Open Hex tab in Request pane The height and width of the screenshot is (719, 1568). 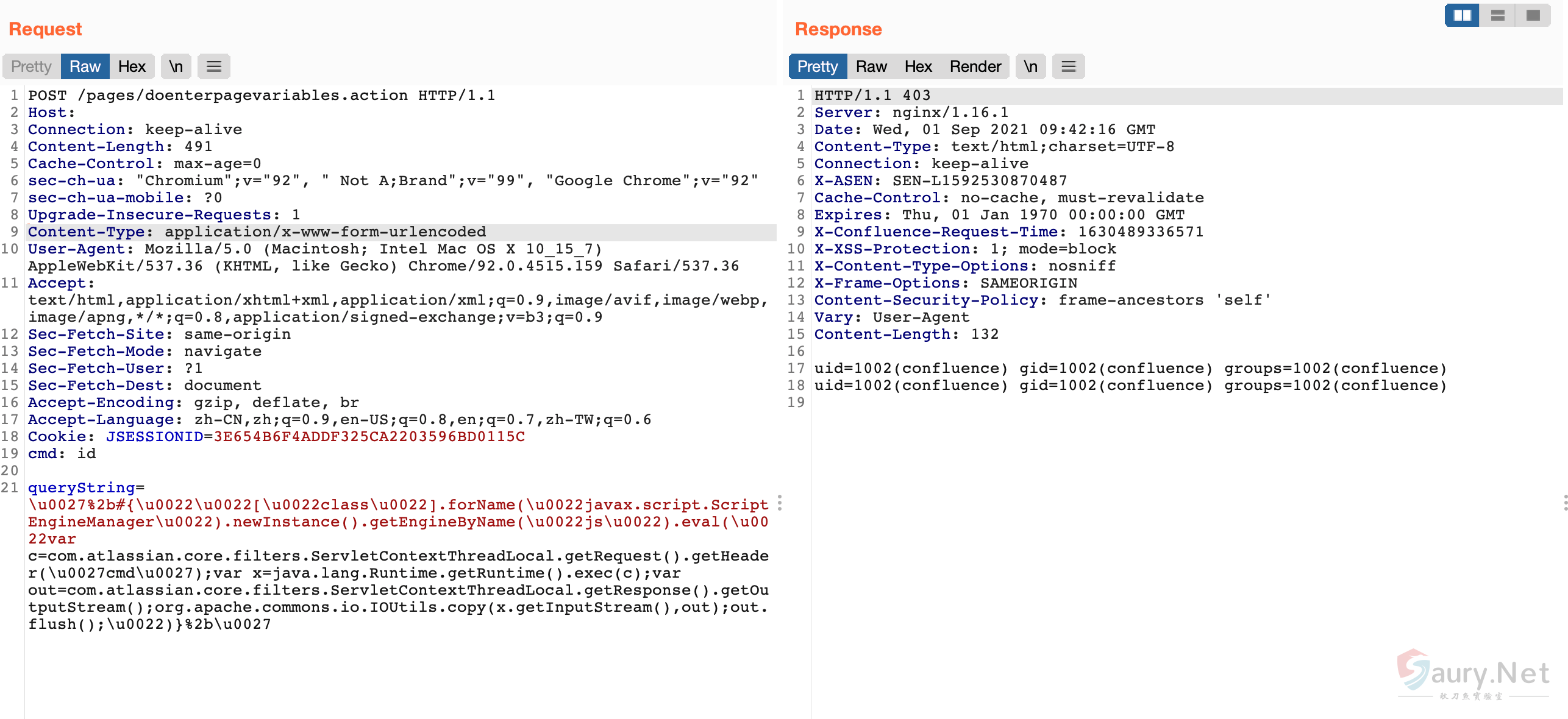click(x=132, y=66)
